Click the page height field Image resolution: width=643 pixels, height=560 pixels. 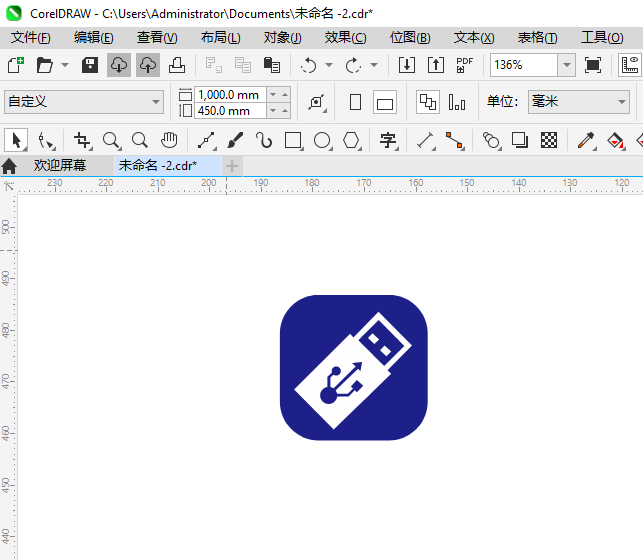coord(230,111)
